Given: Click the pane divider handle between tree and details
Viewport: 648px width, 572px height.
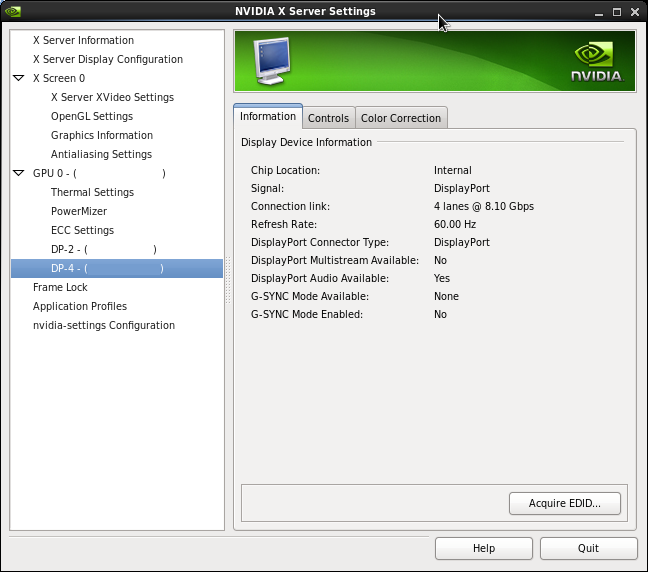Looking at the screenshot, I should click(228, 280).
